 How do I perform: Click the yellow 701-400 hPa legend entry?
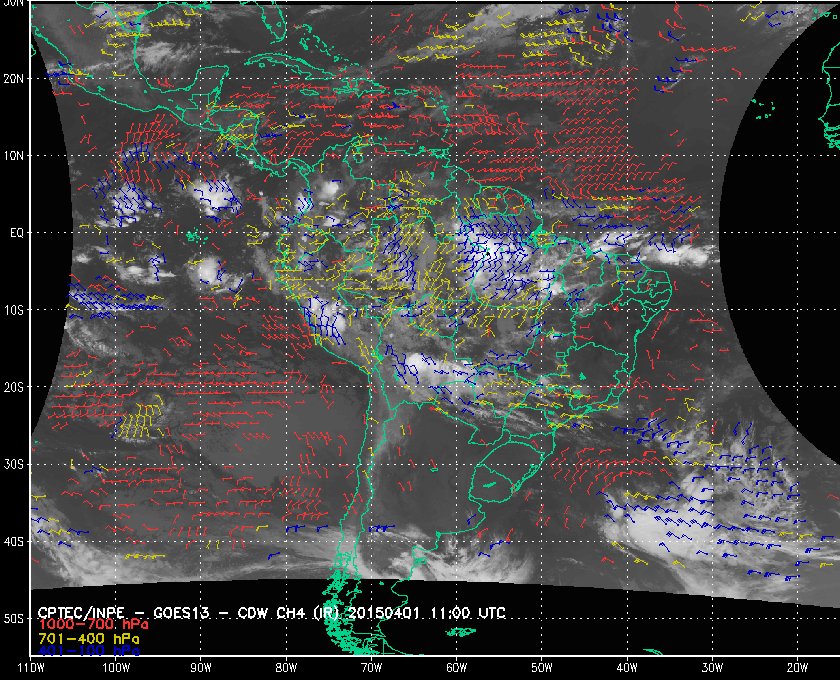point(88,639)
